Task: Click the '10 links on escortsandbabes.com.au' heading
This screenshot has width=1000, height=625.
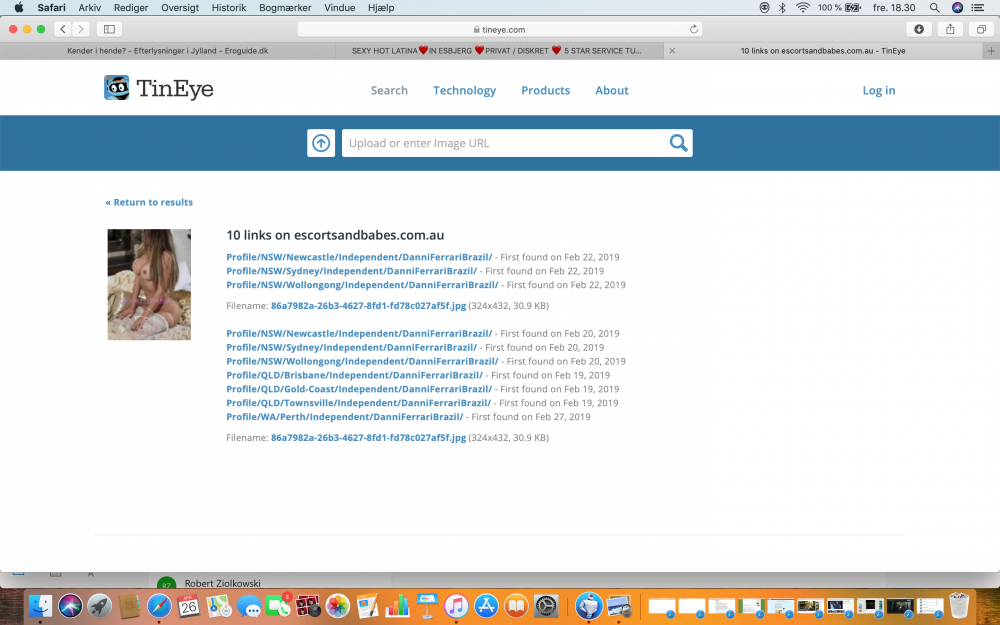Action: [335, 235]
